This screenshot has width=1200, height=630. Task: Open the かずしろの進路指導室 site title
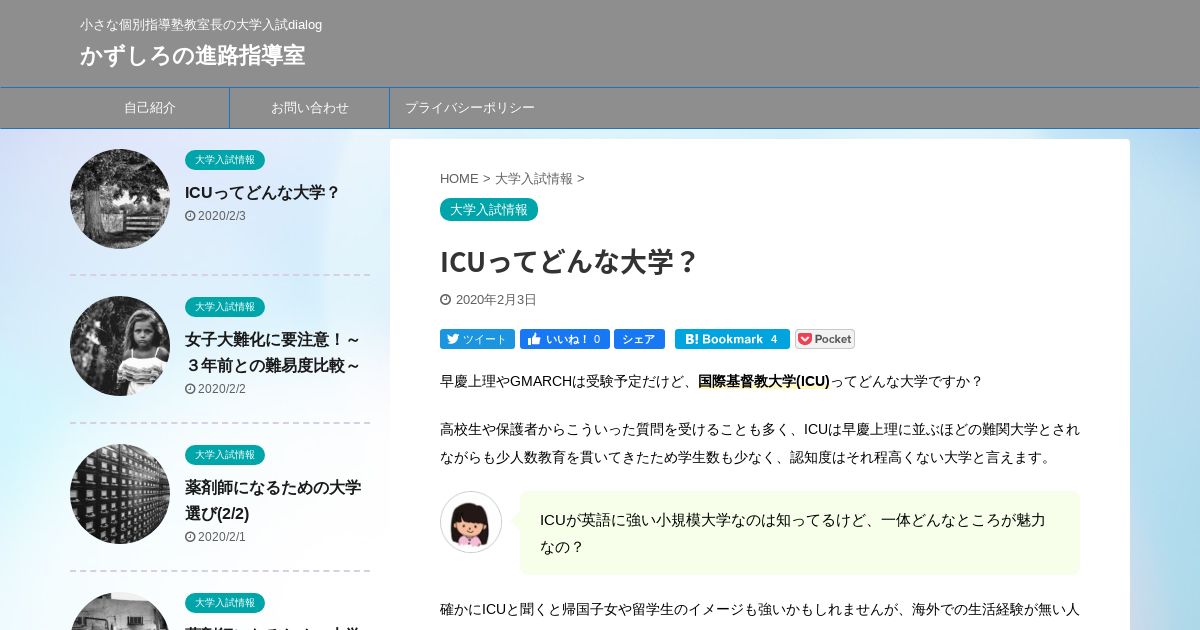point(192,55)
